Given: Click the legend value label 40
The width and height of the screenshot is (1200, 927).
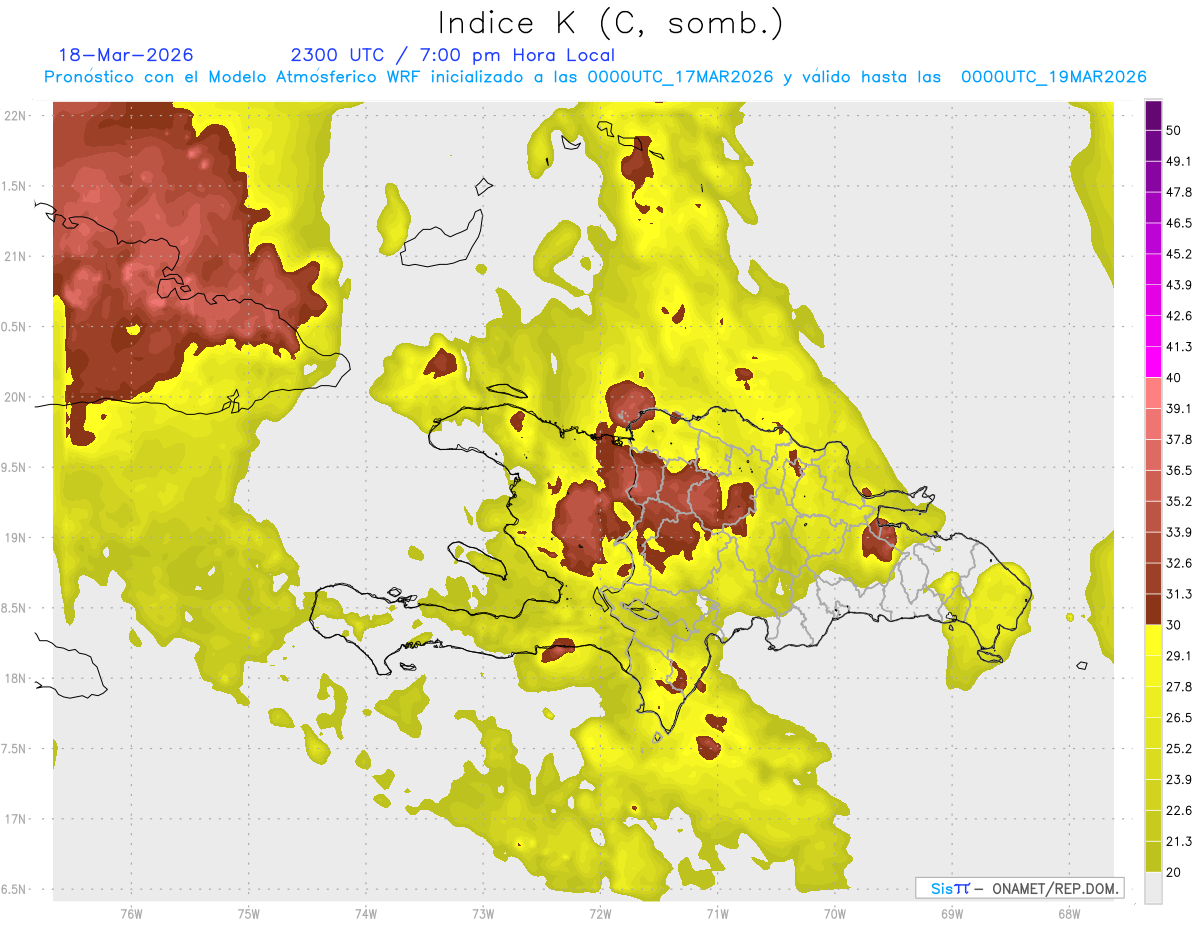Looking at the screenshot, I should click(x=1173, y=378).
